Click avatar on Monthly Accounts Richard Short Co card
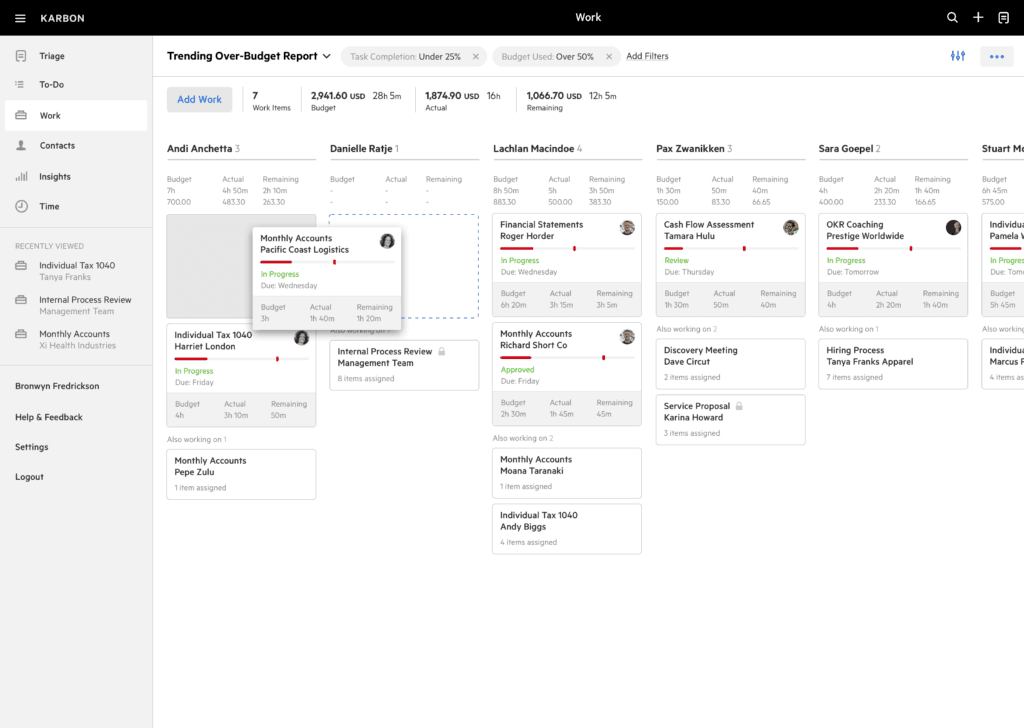The image size is (1024, 728). 627,336
